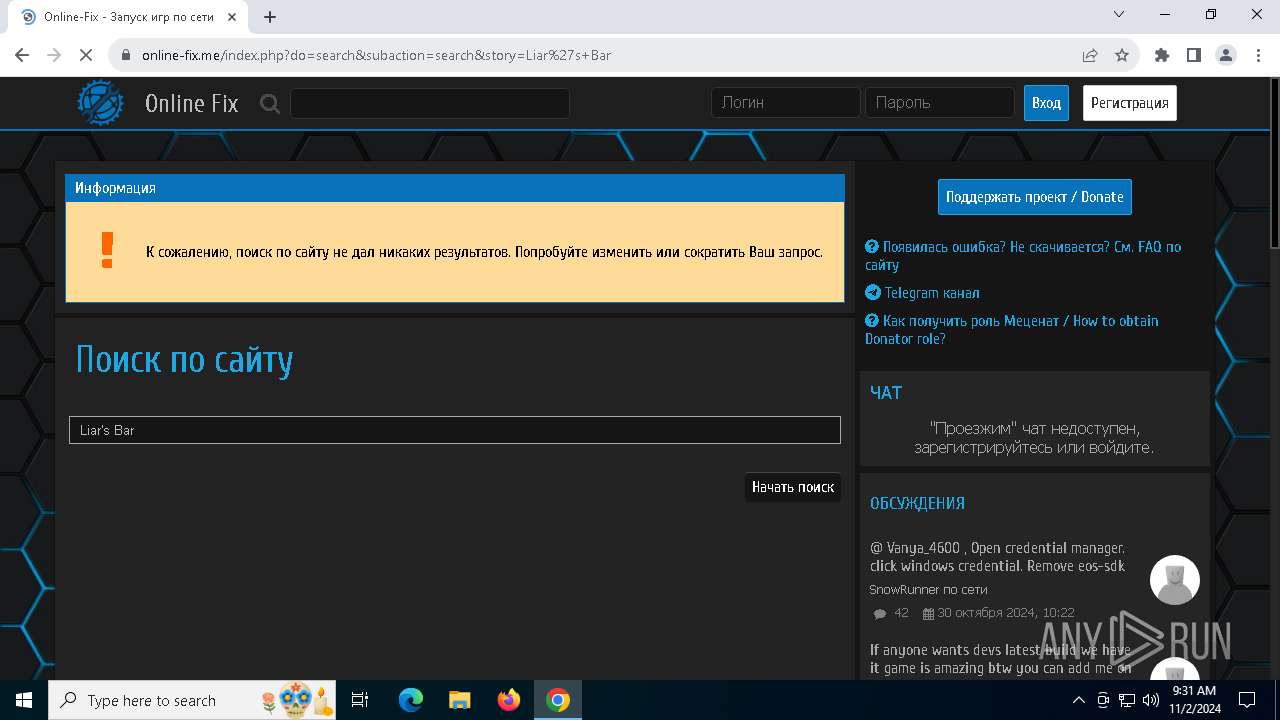Screen dimensions: 1280x720
Task: Click the Поиск по сайту heading
Action: 185,359
